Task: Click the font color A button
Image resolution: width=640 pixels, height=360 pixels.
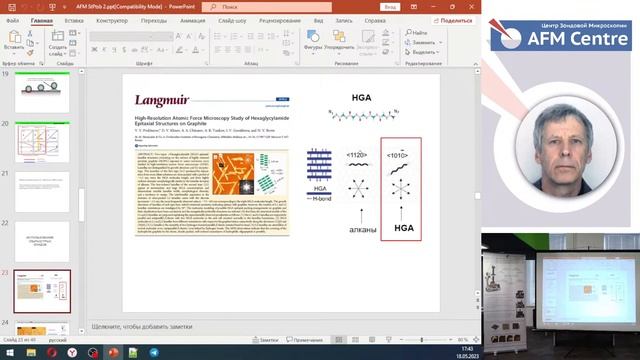Action: point(196,50)
